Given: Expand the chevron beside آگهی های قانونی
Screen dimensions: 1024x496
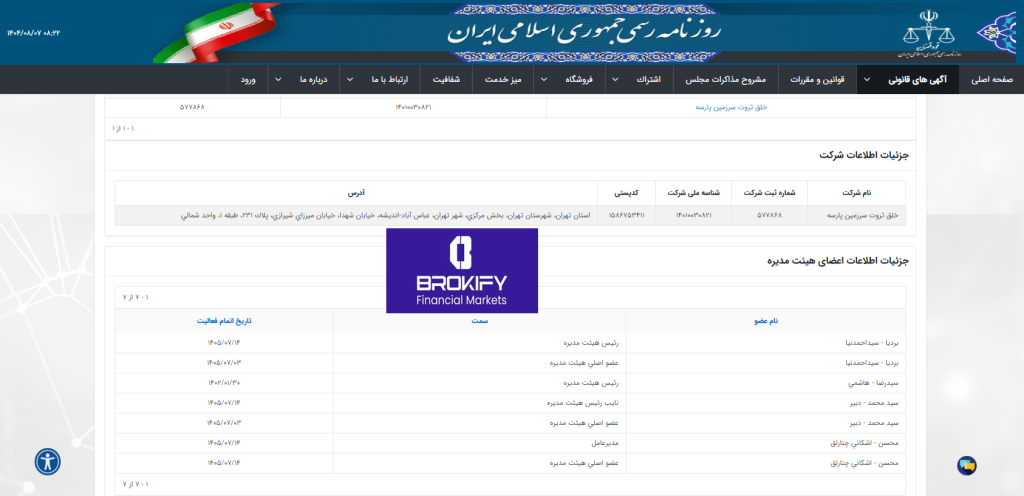Looking at the screenshot, I should tap(867, 80).
